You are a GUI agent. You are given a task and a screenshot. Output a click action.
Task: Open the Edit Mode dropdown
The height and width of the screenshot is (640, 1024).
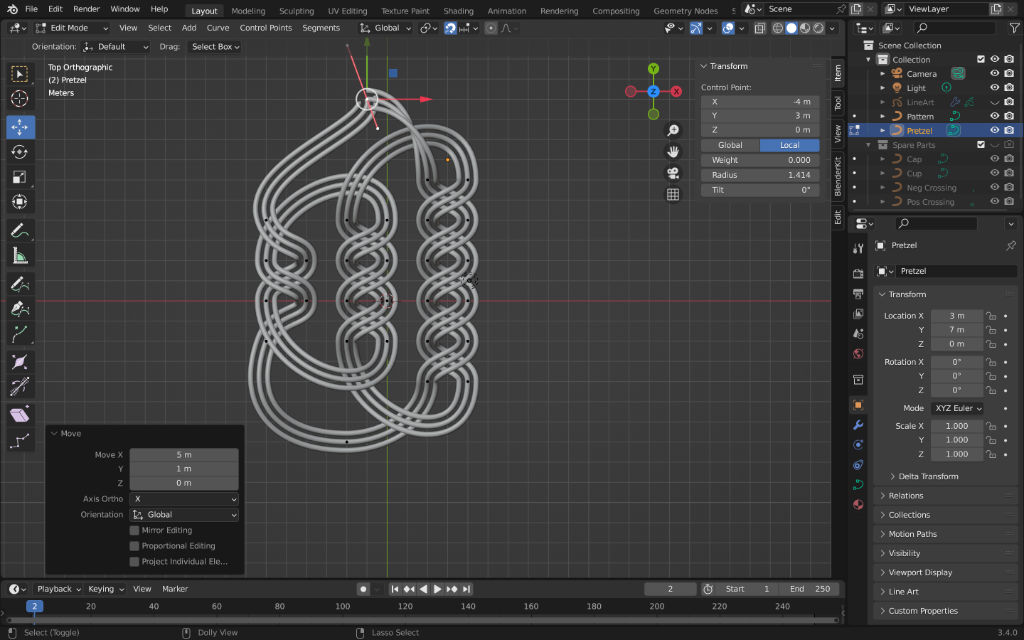[x=68, y=28]
